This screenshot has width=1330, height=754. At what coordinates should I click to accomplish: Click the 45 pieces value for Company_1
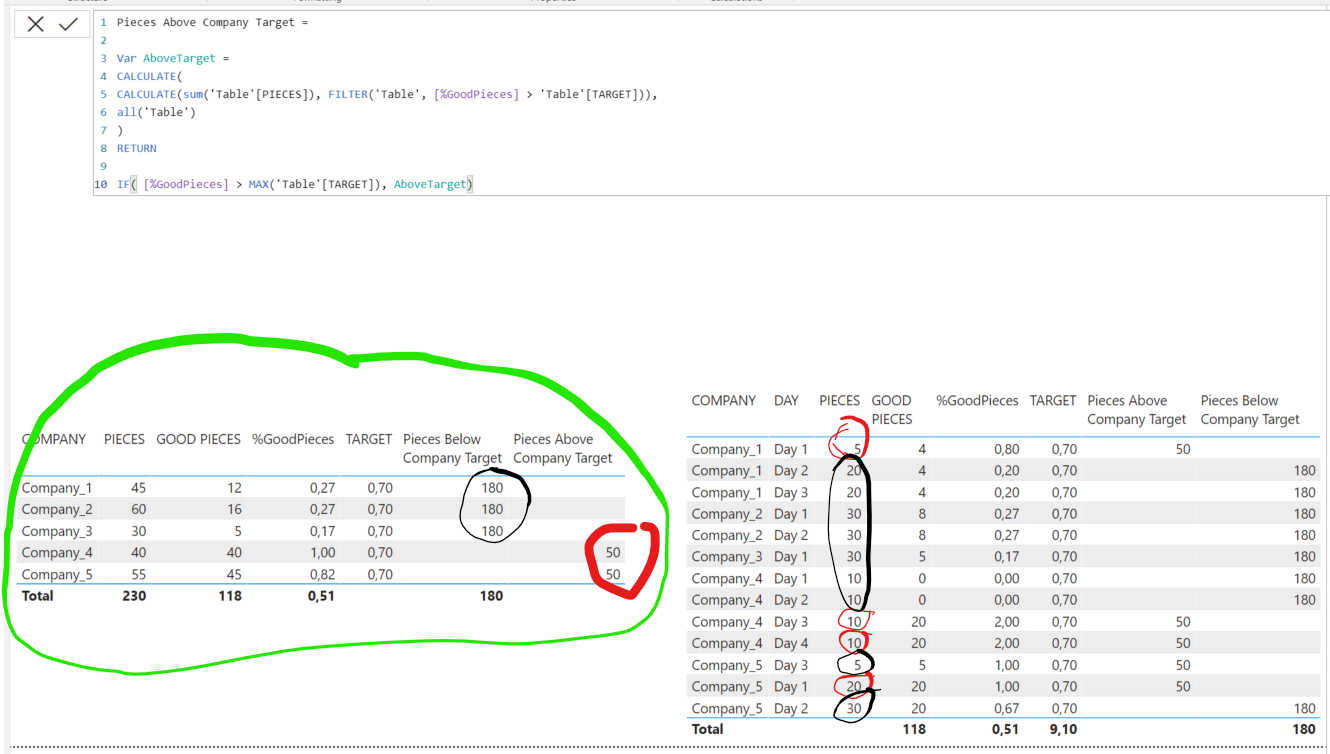pos(137,488)
